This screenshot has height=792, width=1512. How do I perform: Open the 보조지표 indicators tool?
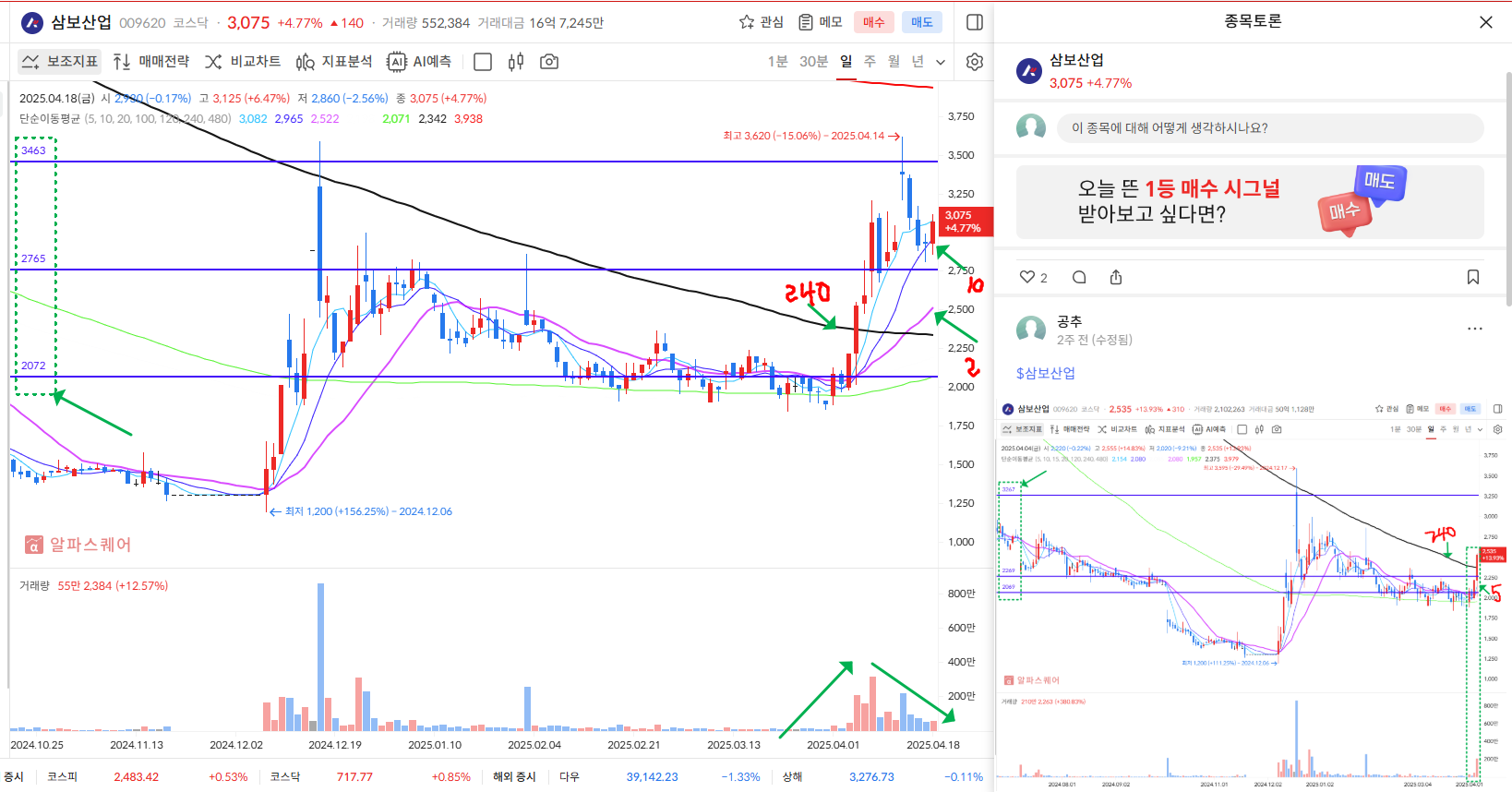click(60, 62)
